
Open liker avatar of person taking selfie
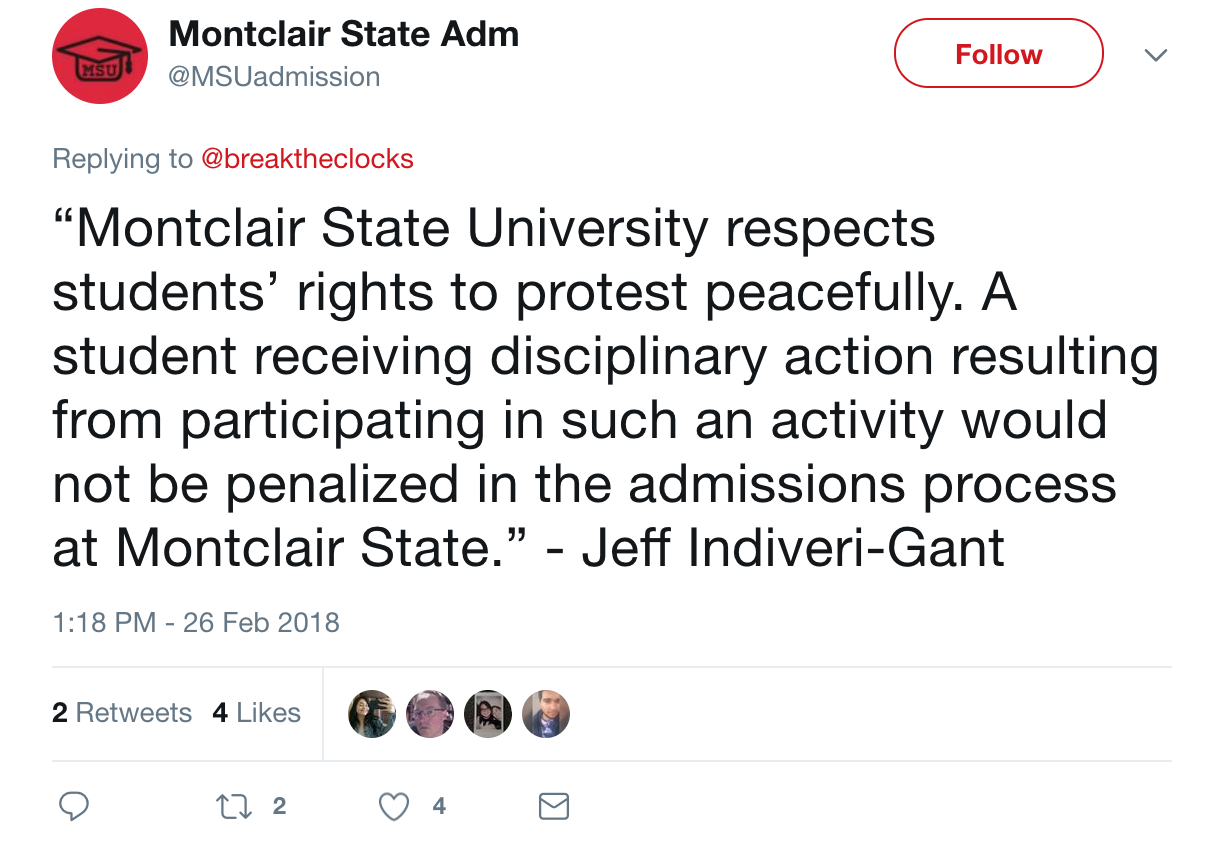[x=371, y=714]
